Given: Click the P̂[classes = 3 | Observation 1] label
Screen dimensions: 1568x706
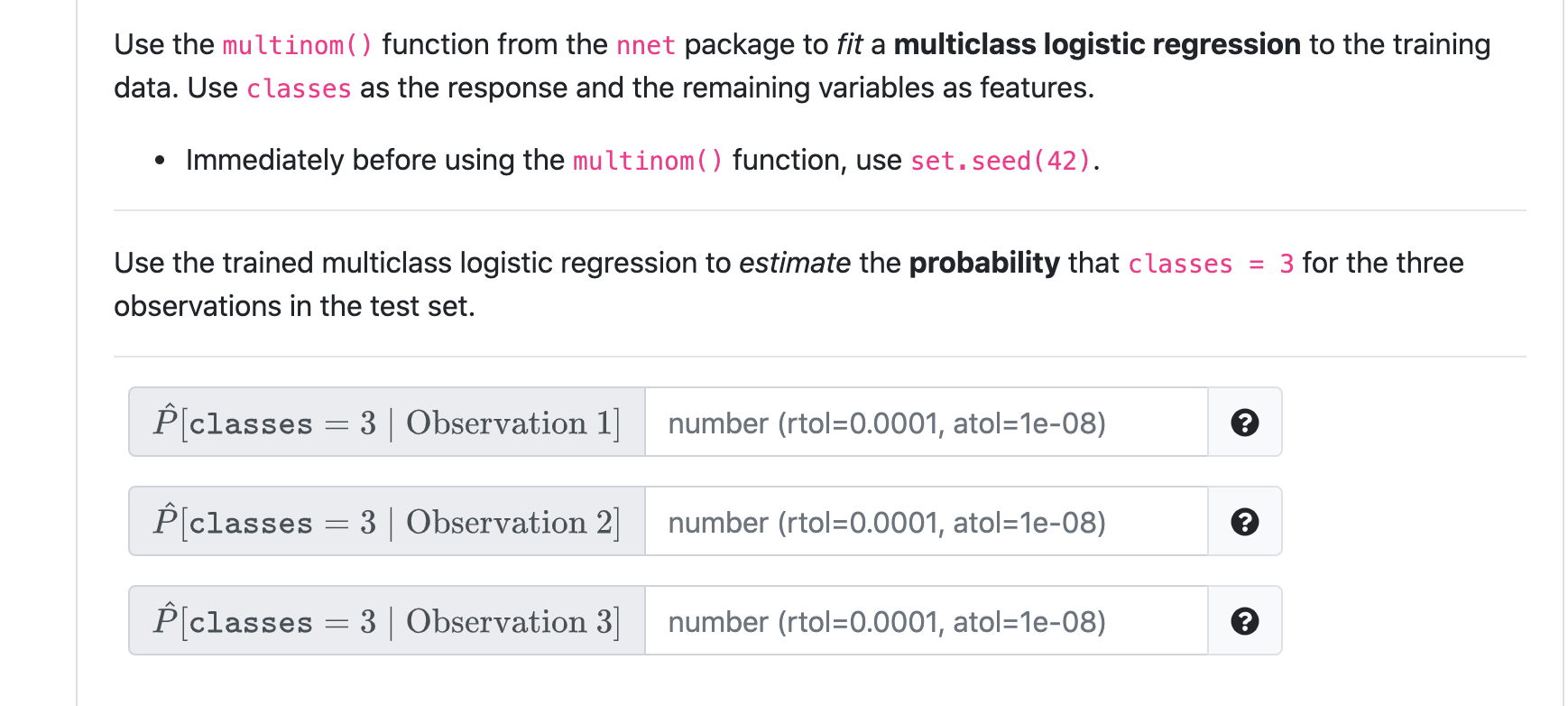Looking at the screenshot, I should click(x=387, y=423).
